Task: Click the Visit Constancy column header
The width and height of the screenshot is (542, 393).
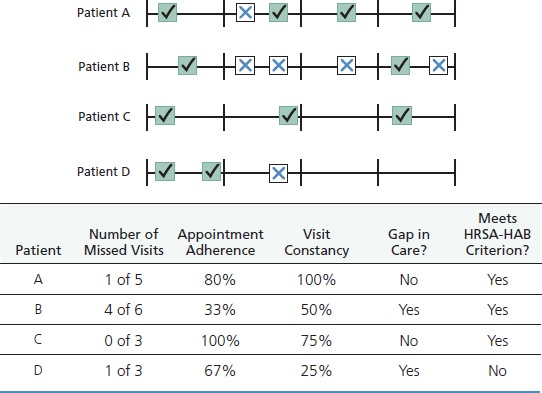Action: [317, 242]
